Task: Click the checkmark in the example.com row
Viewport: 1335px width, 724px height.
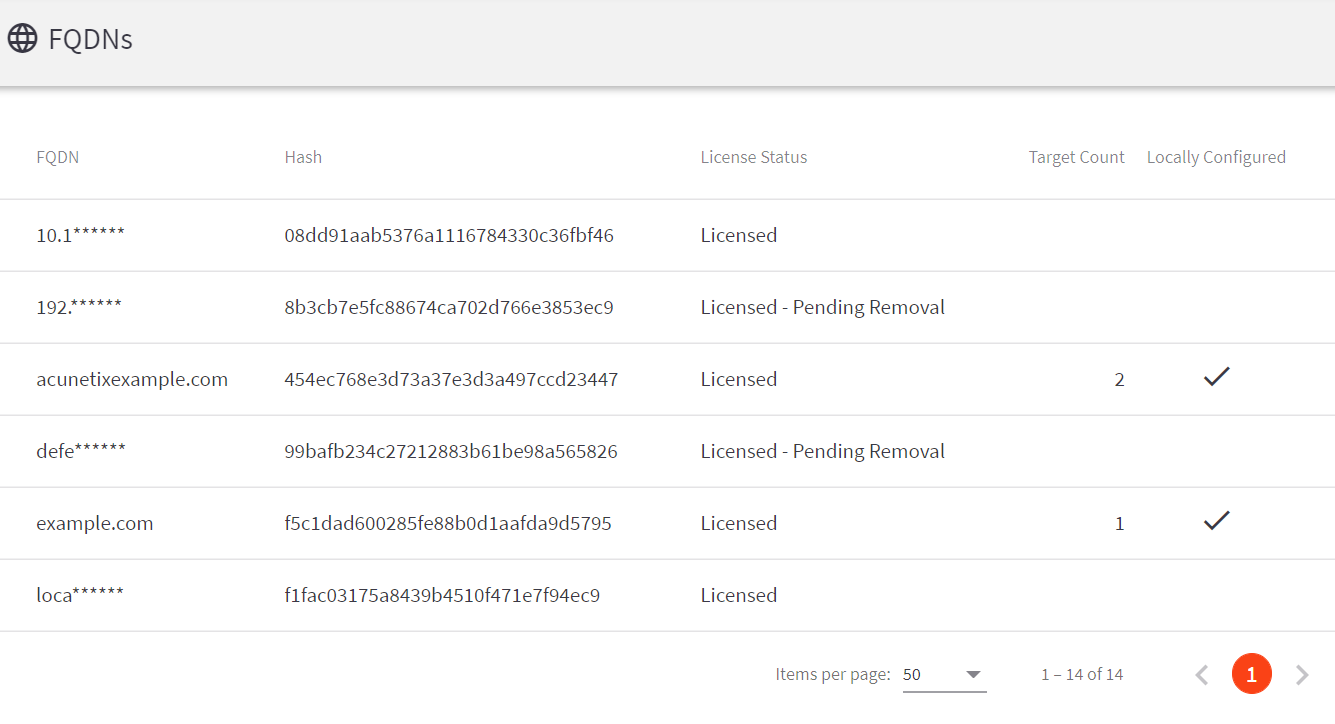Action: click(x=1216, y=521)
